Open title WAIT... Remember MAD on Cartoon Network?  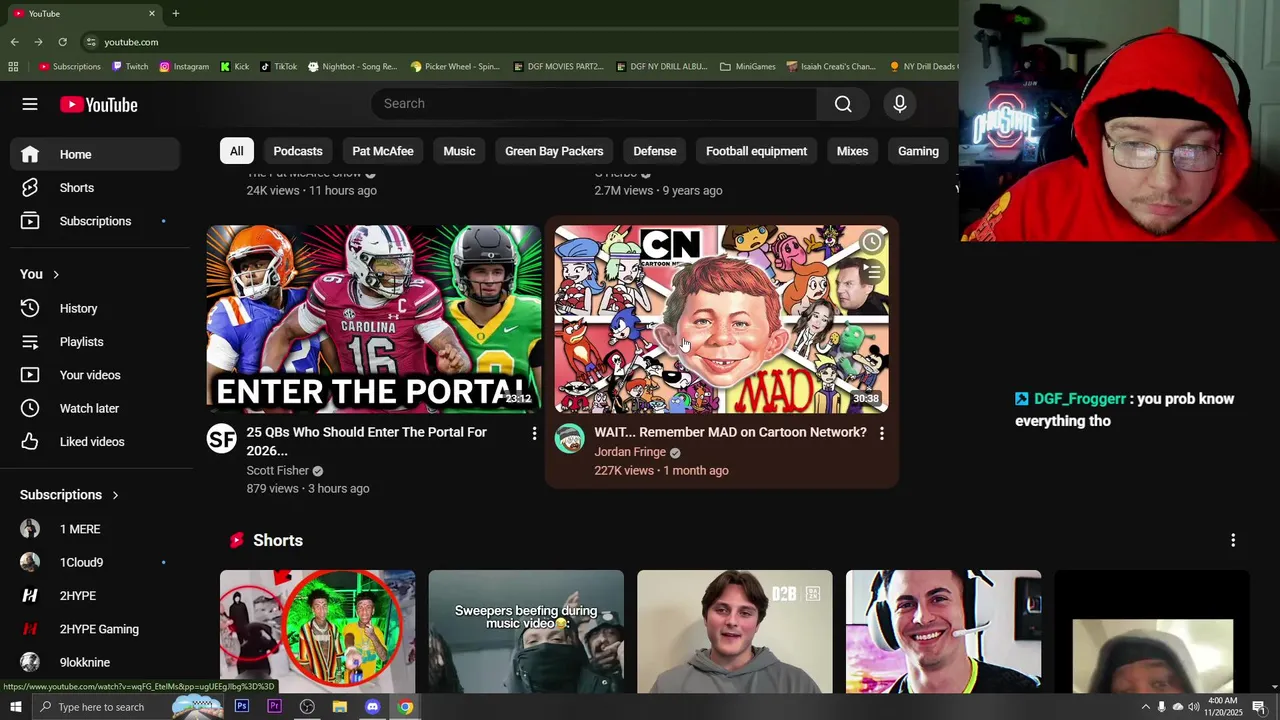[730, 432]
